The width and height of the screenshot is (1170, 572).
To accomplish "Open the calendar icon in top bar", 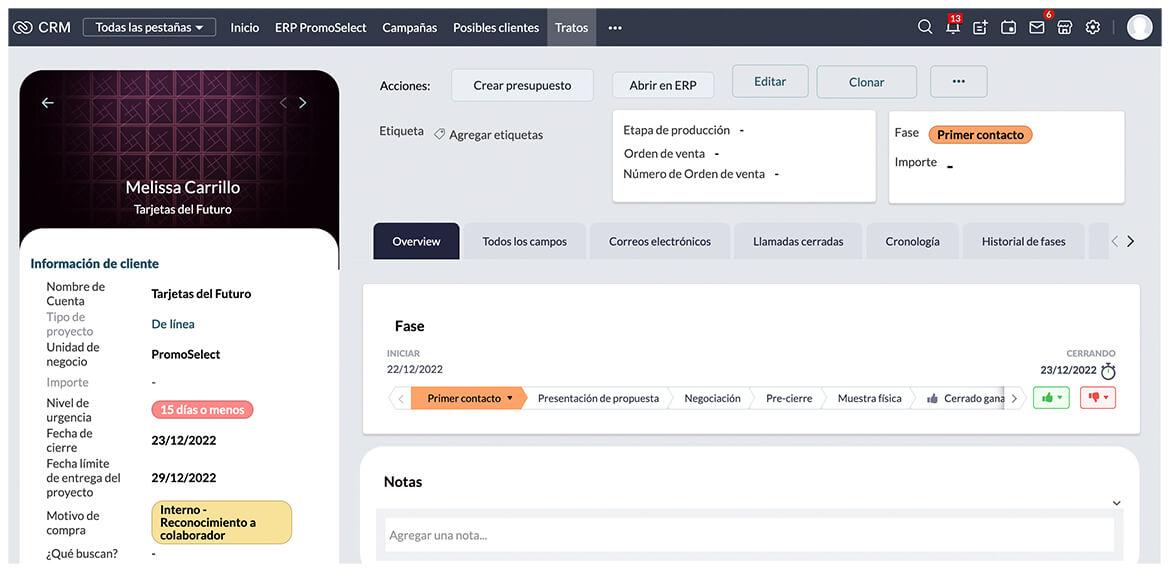I will (x=1008, y=28).
